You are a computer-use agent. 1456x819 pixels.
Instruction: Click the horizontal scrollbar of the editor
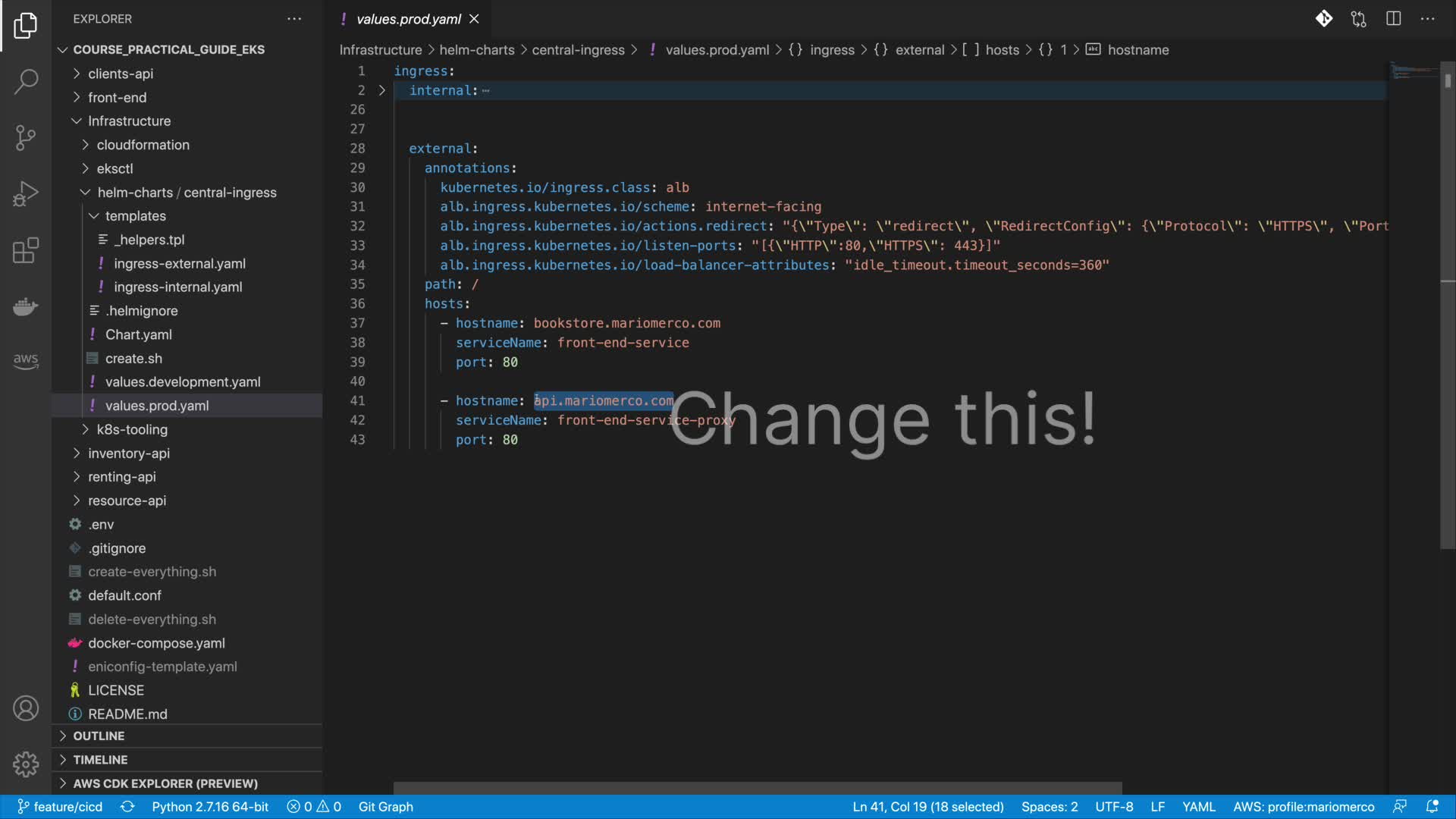point(757,788)
